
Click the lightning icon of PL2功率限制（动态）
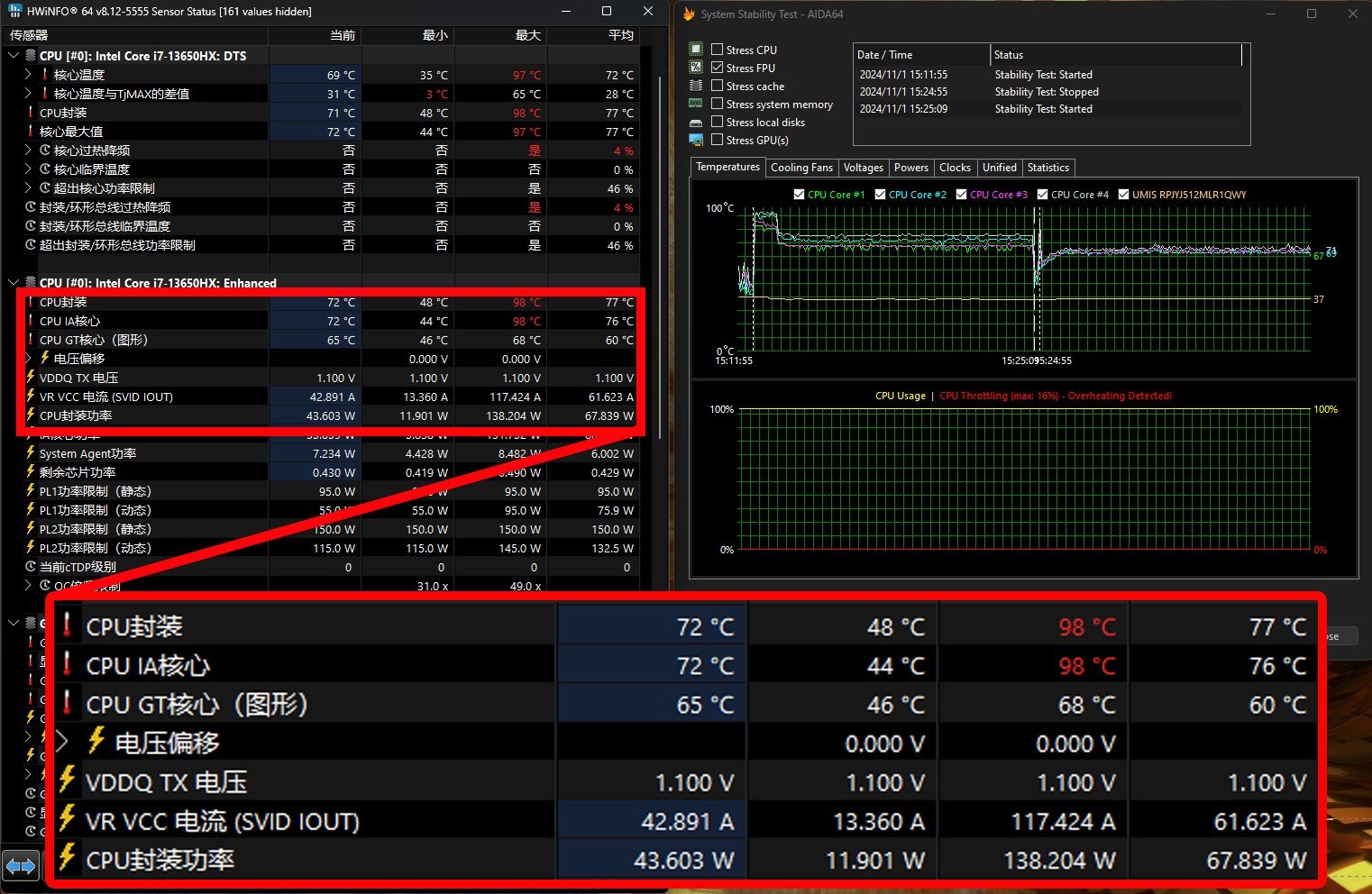31,548
